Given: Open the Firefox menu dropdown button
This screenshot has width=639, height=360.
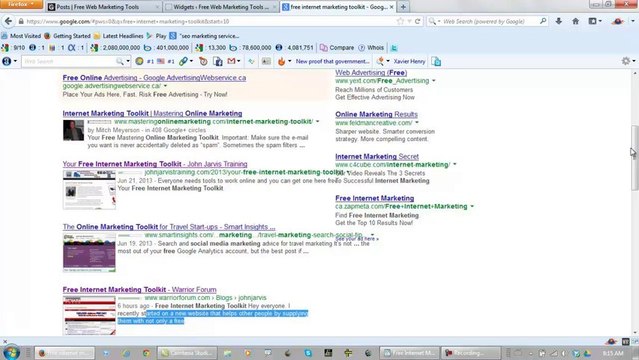Looking at the screenshot, I should click(x=21, y=4).
